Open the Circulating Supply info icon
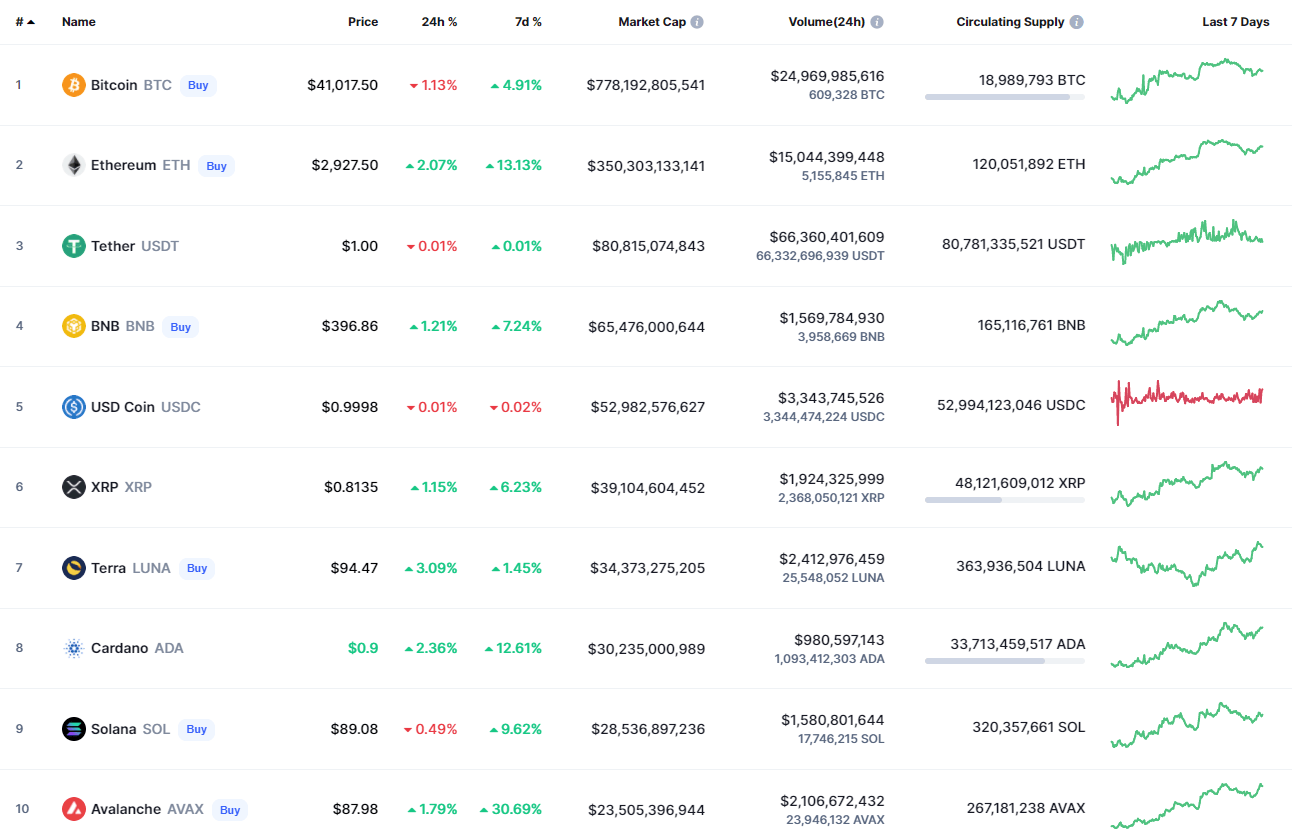The width and height of the screenshot is (1292, 840). [x=1076, y=22]
